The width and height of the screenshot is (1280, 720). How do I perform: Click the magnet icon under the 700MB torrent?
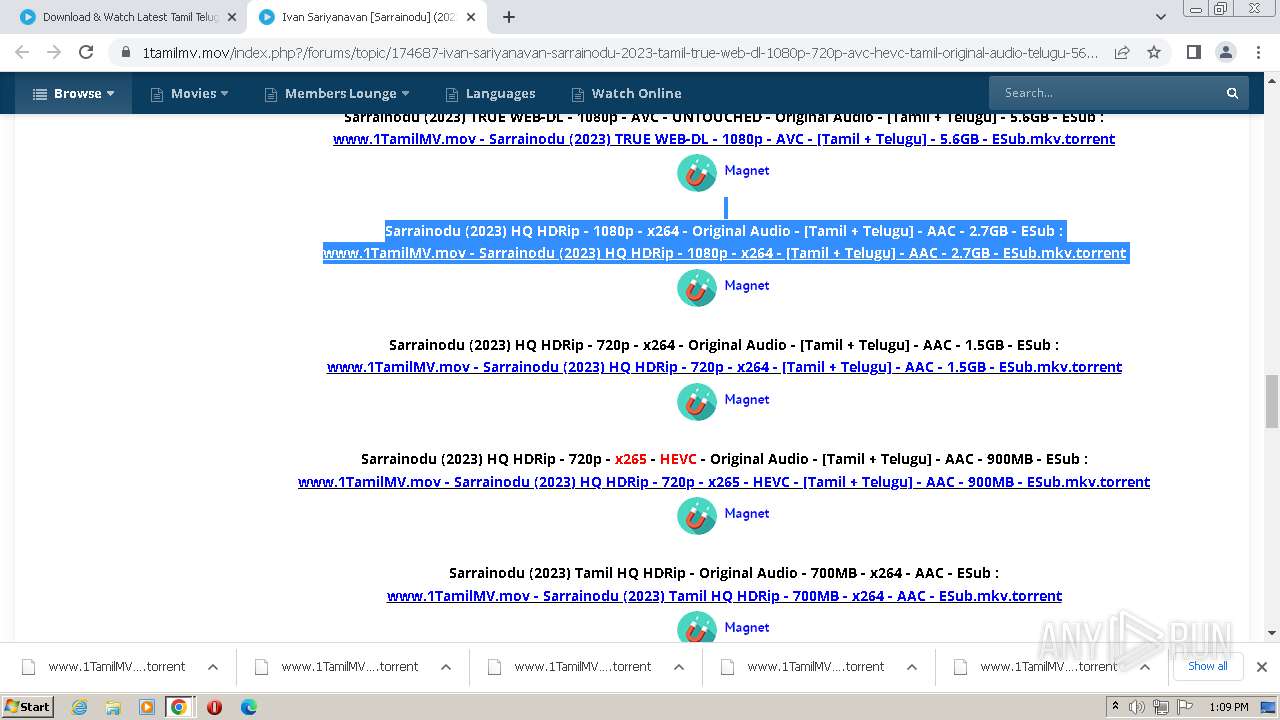(x=697, y=628)
